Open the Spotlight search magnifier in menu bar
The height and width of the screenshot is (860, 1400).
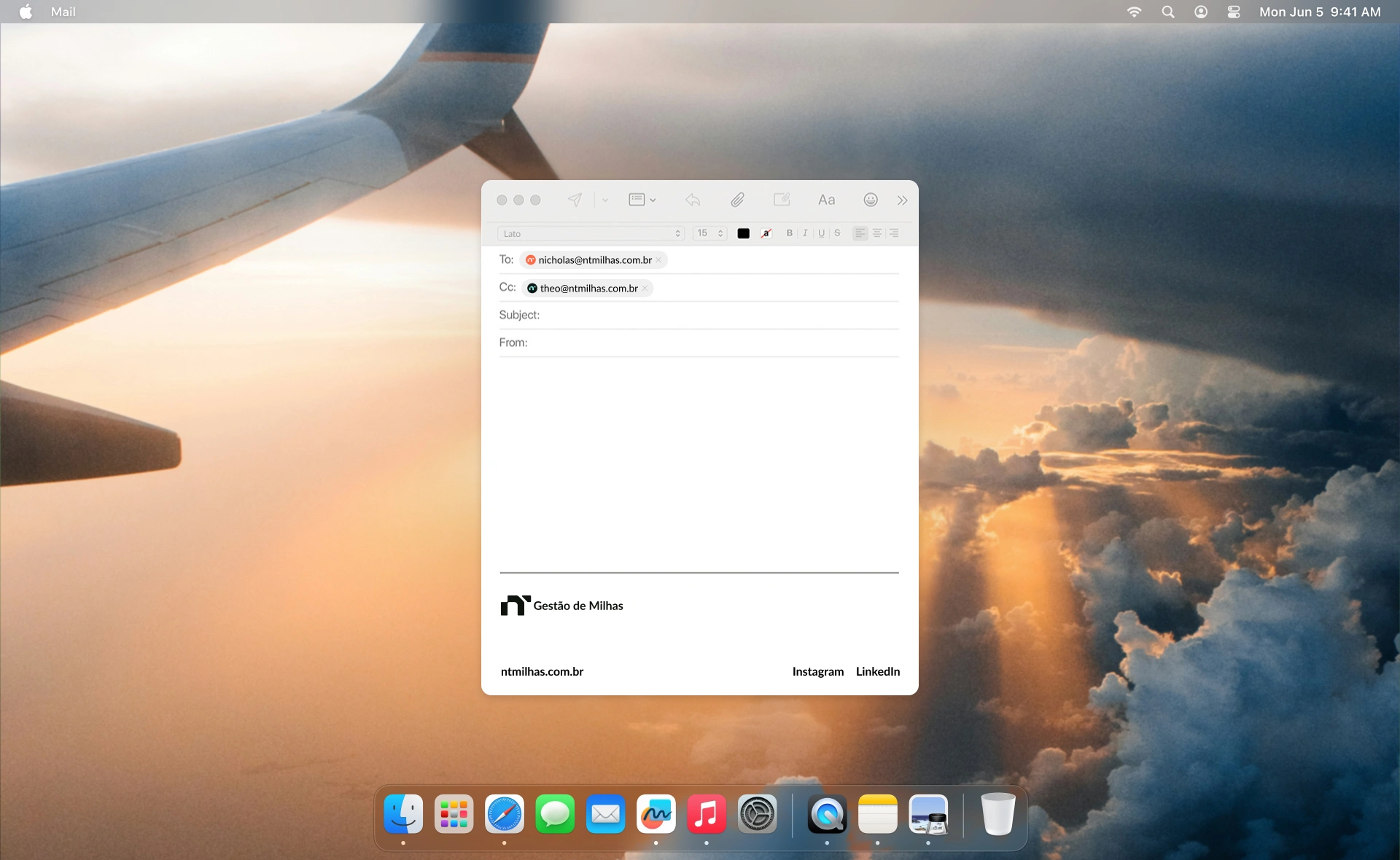pyautogui.click(x=1167, y=12)
